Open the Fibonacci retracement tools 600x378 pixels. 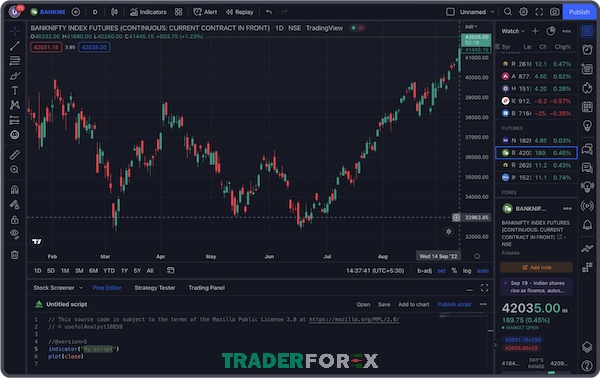pos(15,60)
